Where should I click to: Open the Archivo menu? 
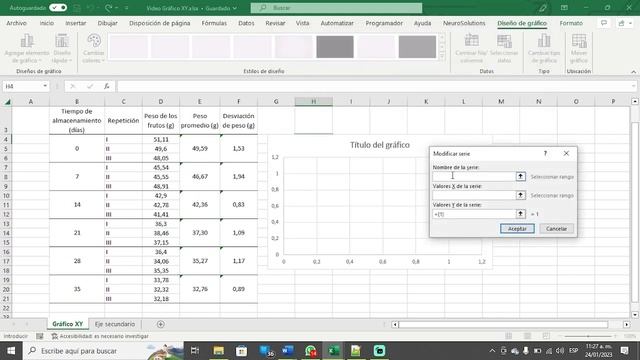click(16, 23)
